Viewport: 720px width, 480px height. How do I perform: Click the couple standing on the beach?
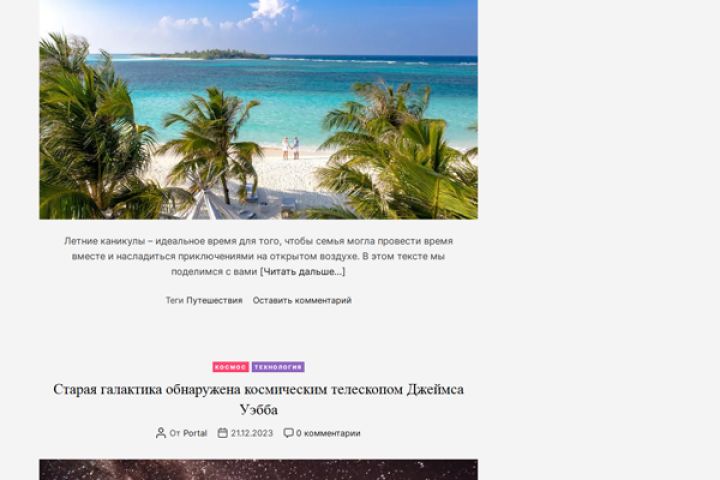click(291, 148)
